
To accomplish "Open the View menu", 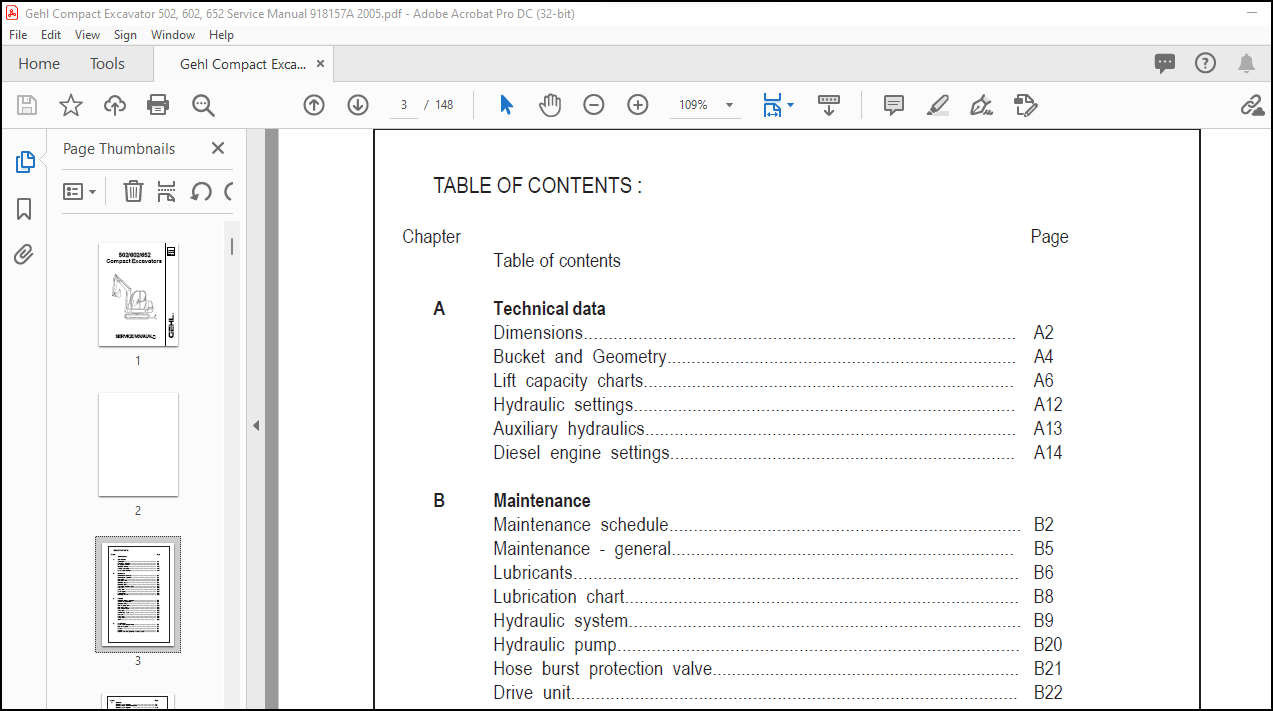I will coord(88,34).
